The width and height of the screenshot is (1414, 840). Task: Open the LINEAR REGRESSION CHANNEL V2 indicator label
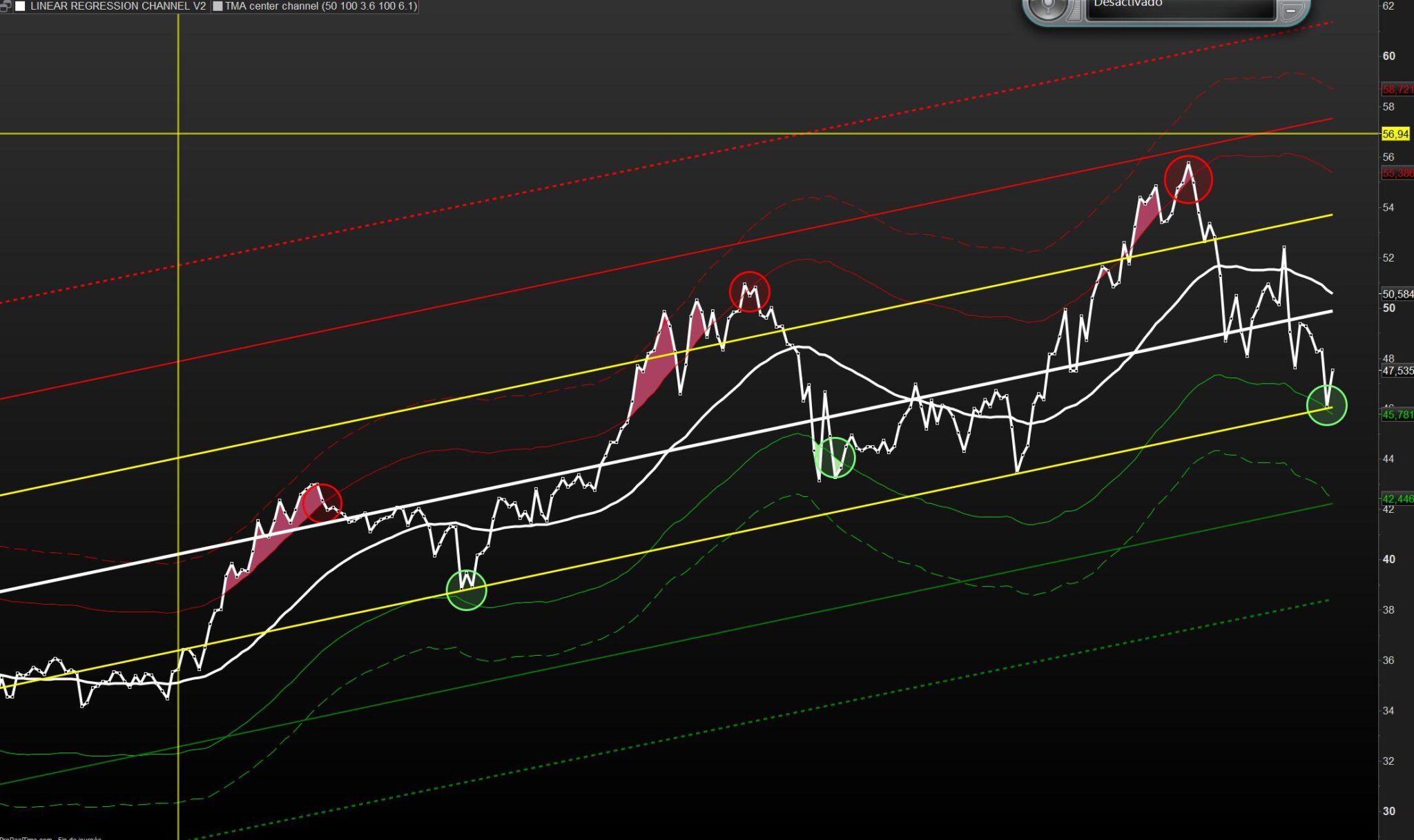(x=118, y=6)
